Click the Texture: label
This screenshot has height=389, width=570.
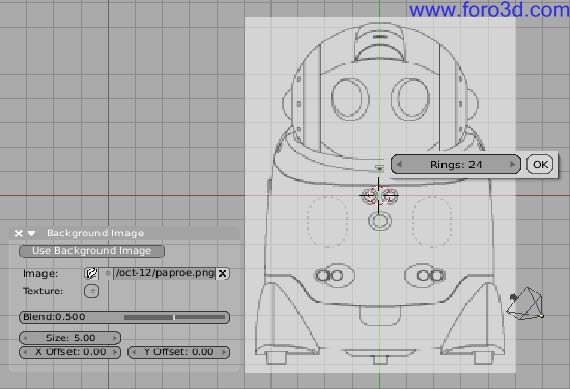tap(43, 291)
